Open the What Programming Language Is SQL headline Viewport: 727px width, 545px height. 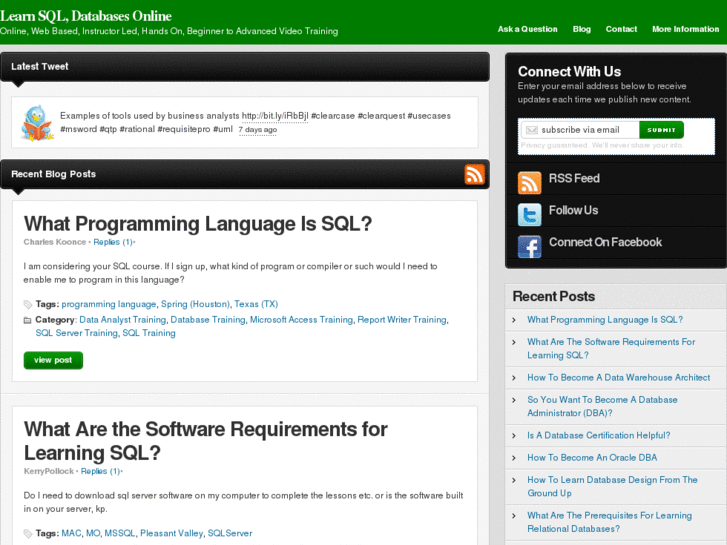[x=198, y=223]
